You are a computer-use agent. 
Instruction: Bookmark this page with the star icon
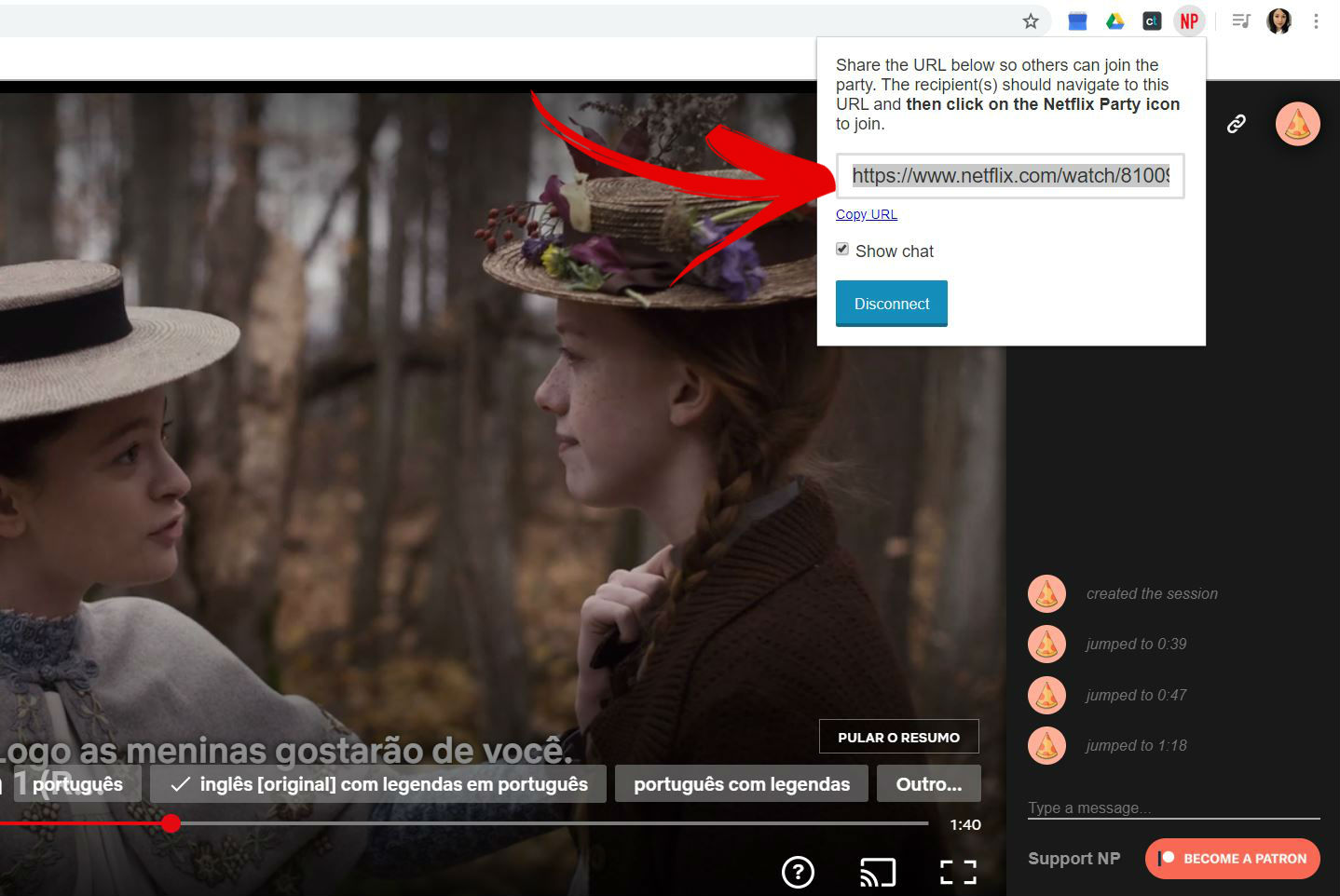tap(1030, 20)
